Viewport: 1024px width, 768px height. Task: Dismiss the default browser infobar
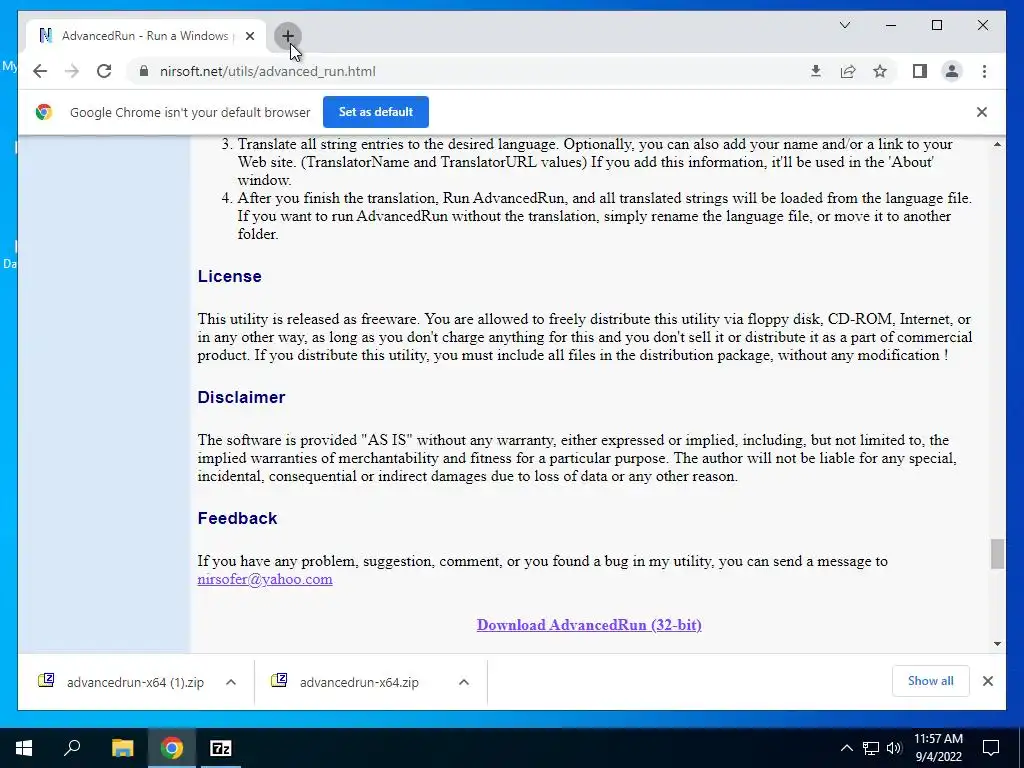982,112
